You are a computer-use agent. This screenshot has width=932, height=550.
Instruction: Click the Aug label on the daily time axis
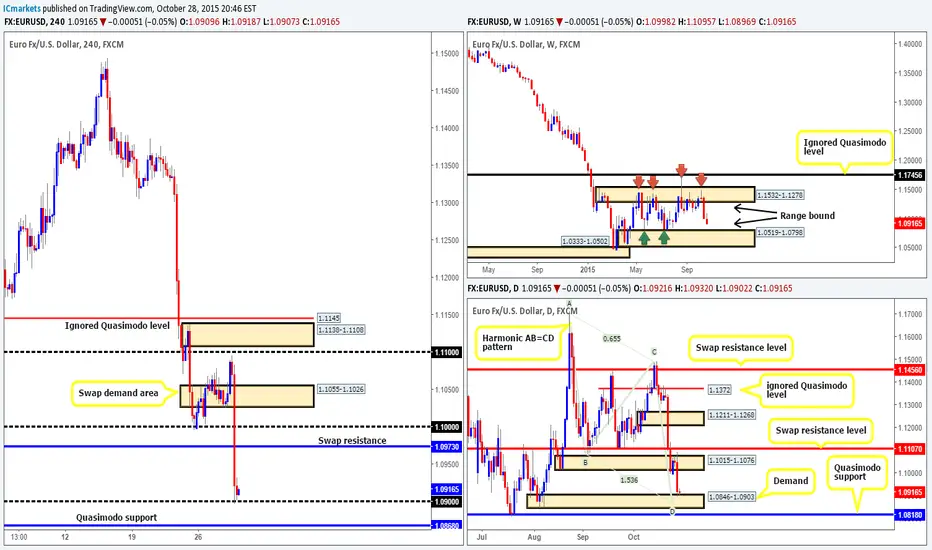534,536
